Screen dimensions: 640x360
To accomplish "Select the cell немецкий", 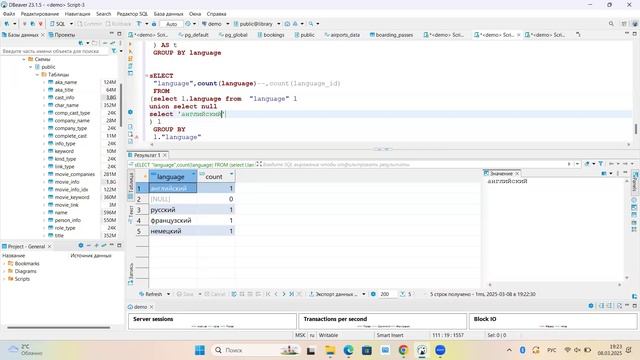I will click(x=173, y=231).
